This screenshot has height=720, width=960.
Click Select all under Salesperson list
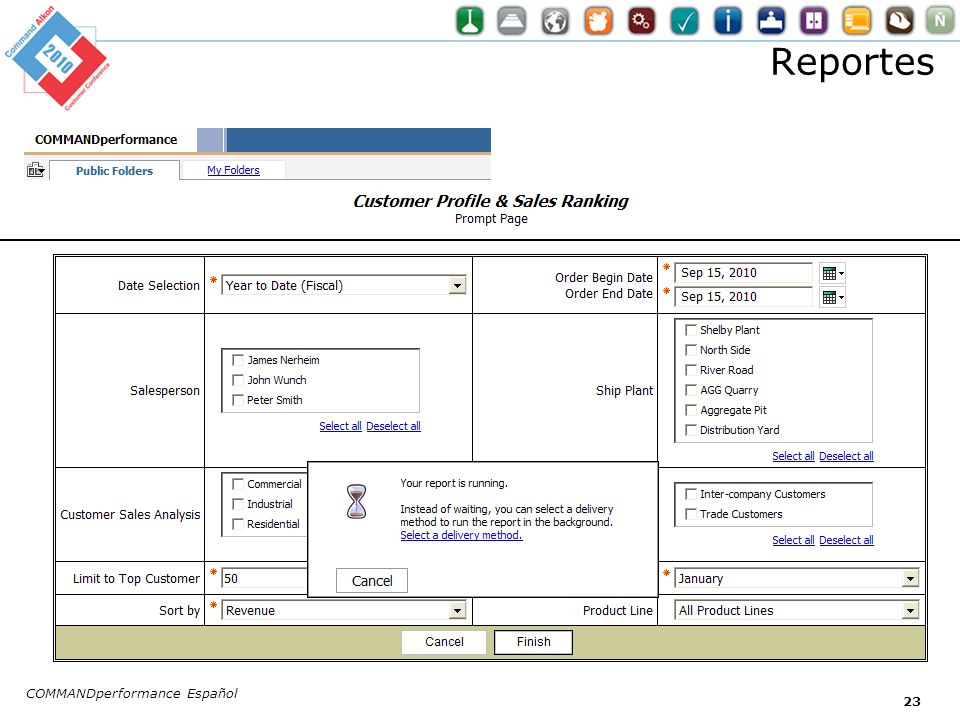click(x=340, y=426)
